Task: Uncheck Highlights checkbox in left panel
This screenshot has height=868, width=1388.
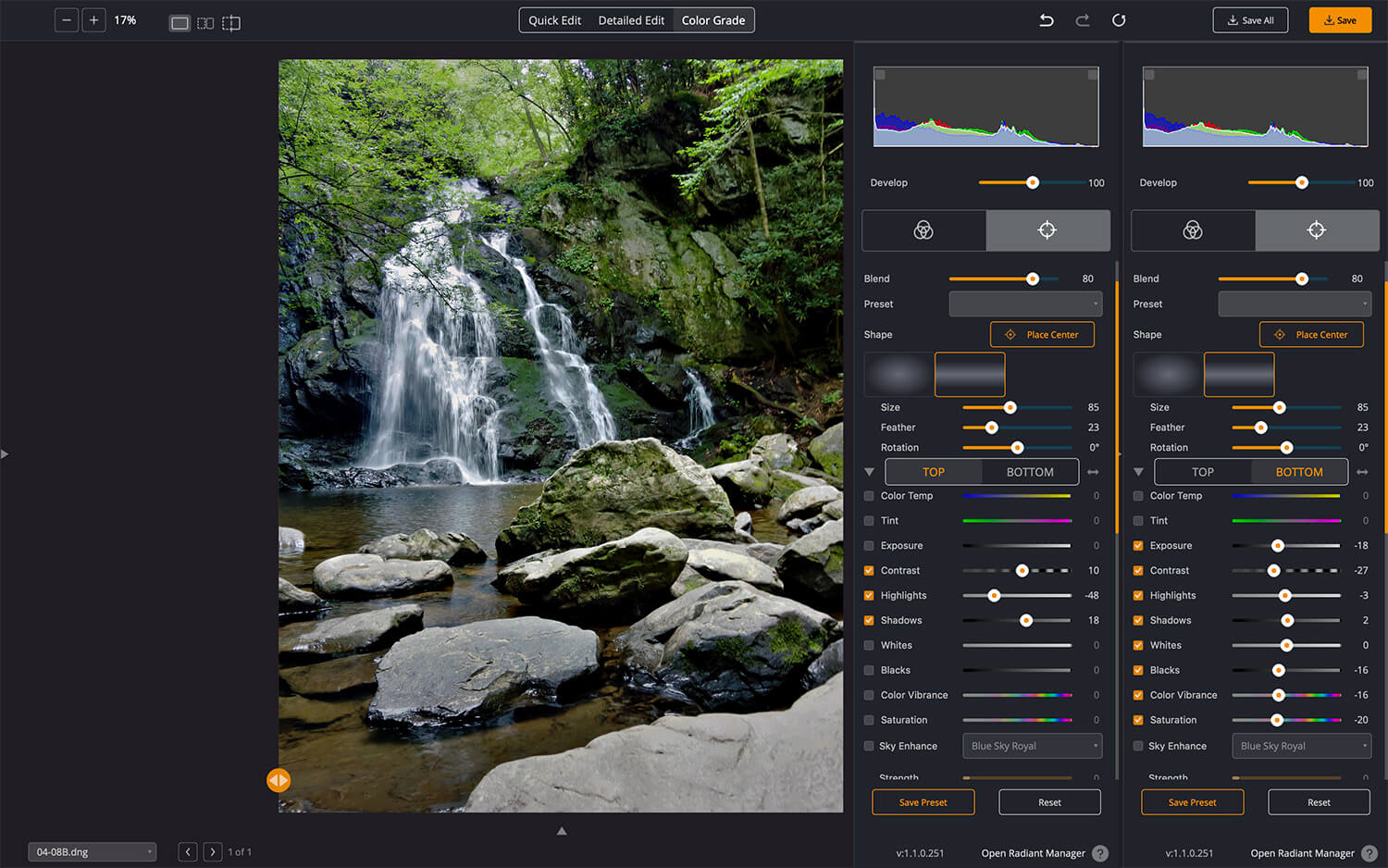Action: coord(869,596)
